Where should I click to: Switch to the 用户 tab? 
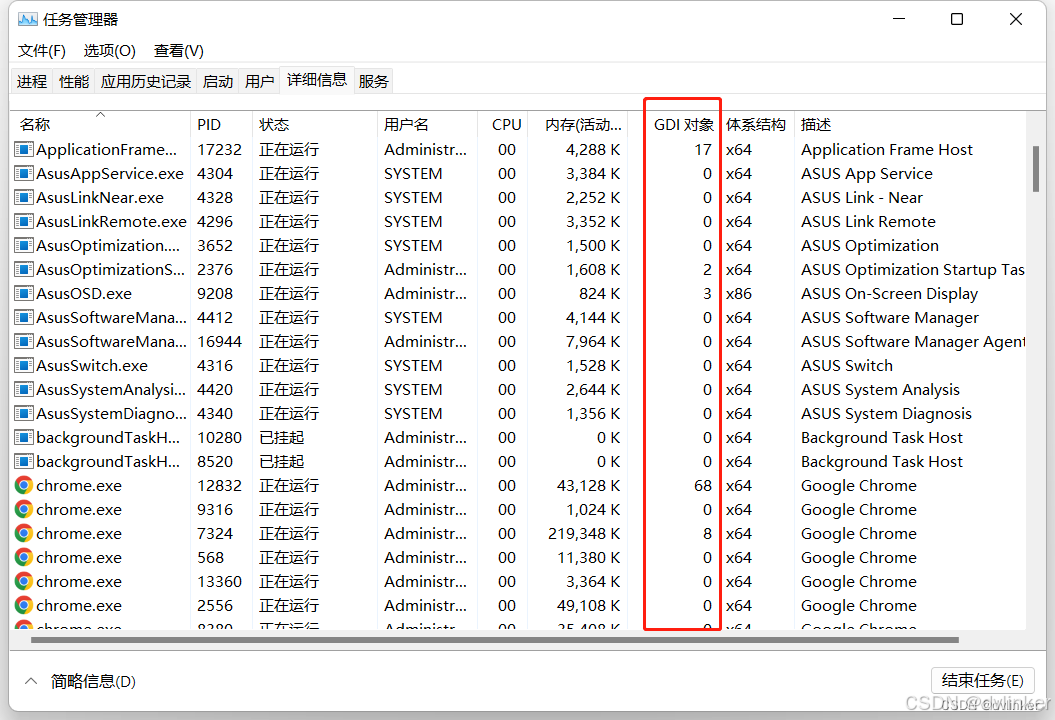(x=259, y=81)
